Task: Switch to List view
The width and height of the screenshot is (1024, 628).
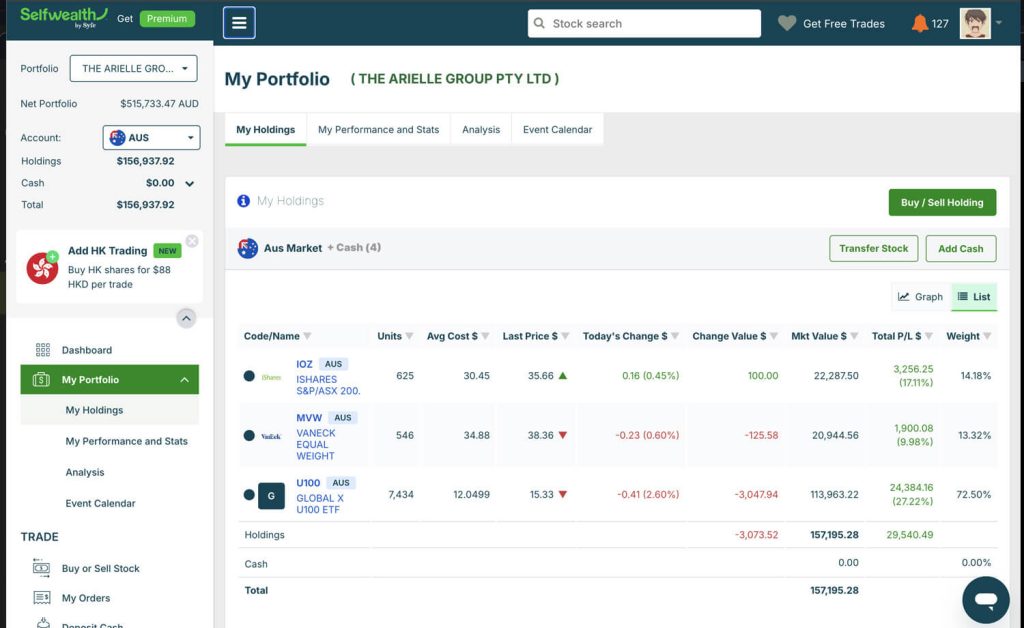Action: pyautogui.click(x=973, y=297)
